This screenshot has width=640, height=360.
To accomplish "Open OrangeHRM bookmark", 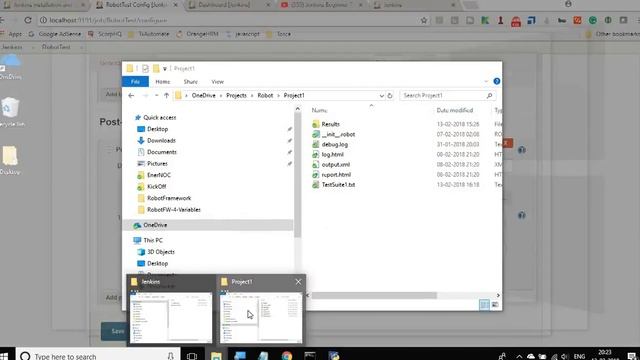I will click(x=198, y=34).
